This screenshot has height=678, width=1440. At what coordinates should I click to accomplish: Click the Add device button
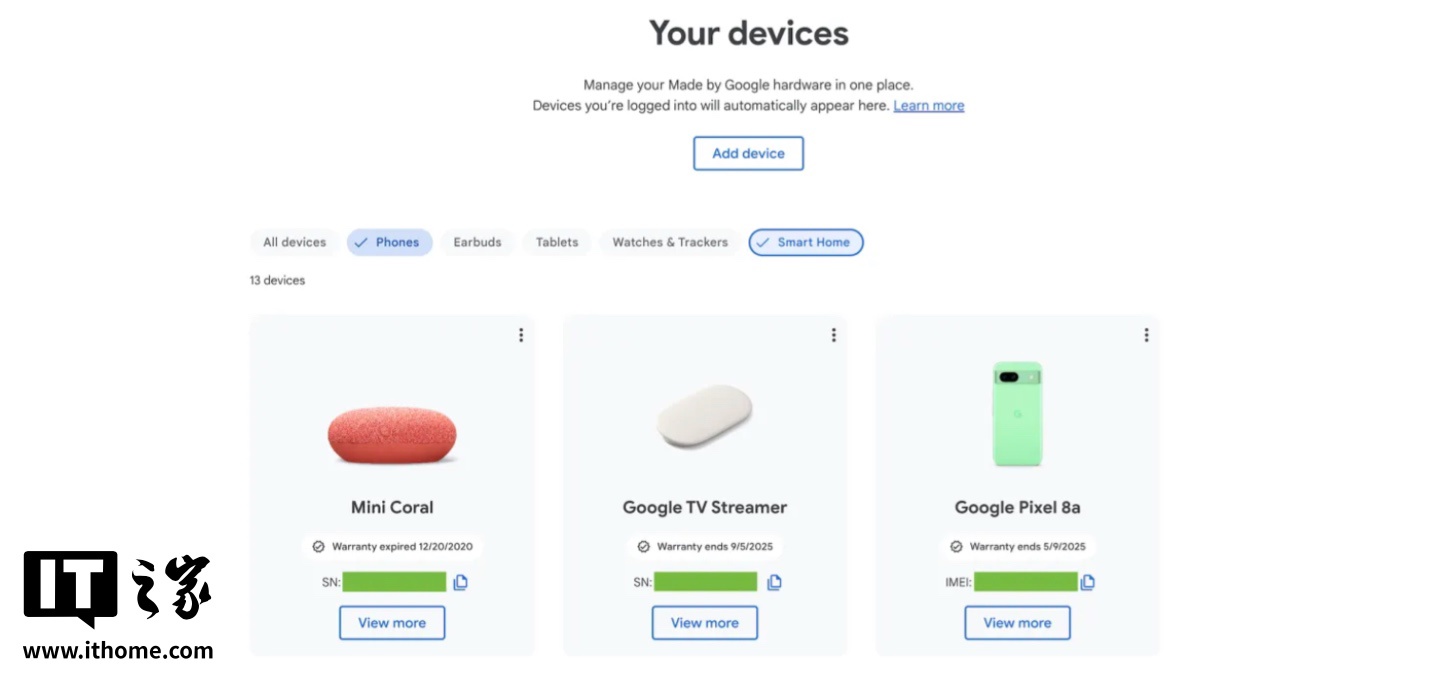tap(748, 153)
